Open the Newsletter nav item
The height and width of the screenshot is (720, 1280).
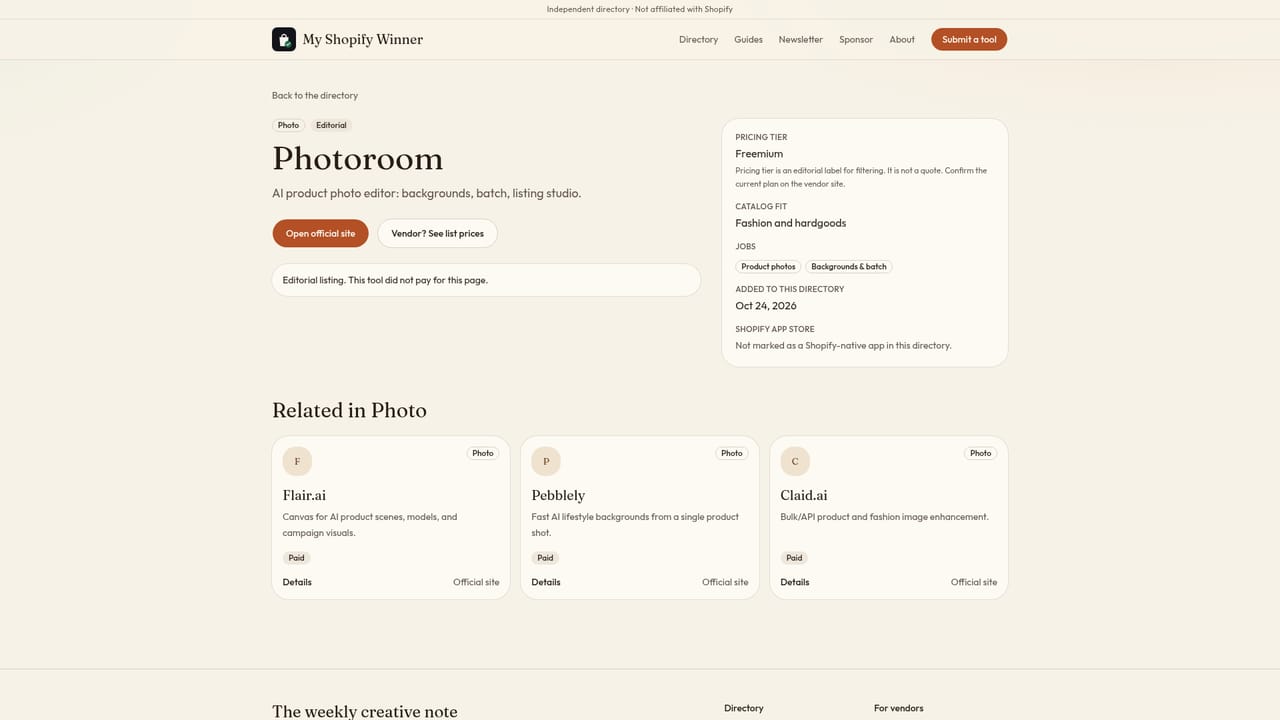click(x=801, y=40)
